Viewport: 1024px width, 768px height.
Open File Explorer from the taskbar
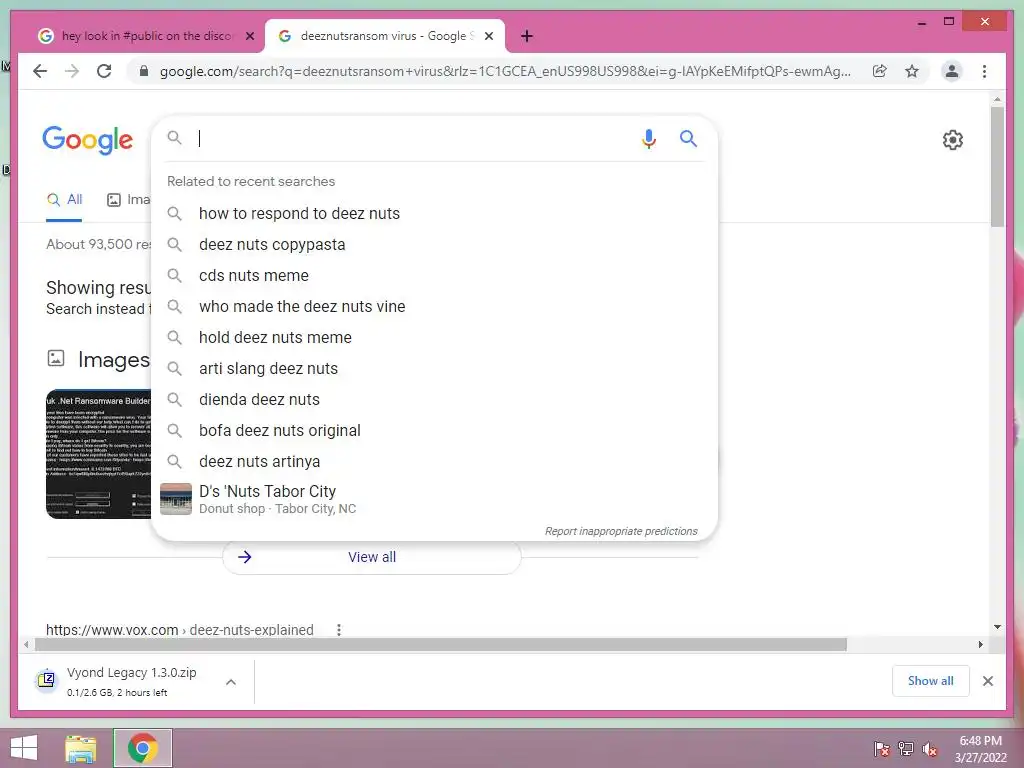(x=81, y=748)
